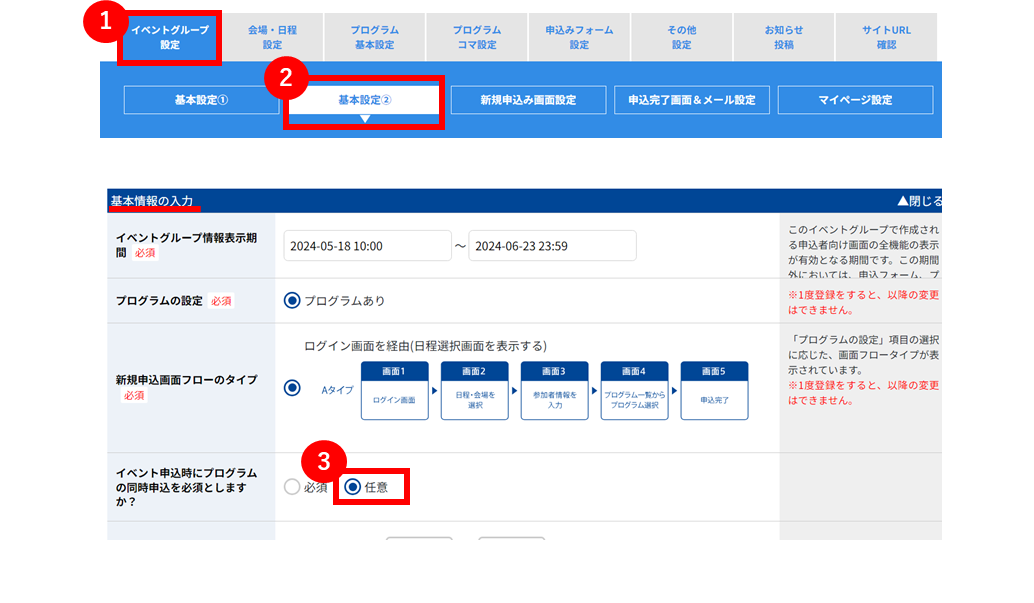Screen dimensions: 1034x603
Task: Open 申込完了画面＆メール設定 sub-tab
Action: [692, 100]
